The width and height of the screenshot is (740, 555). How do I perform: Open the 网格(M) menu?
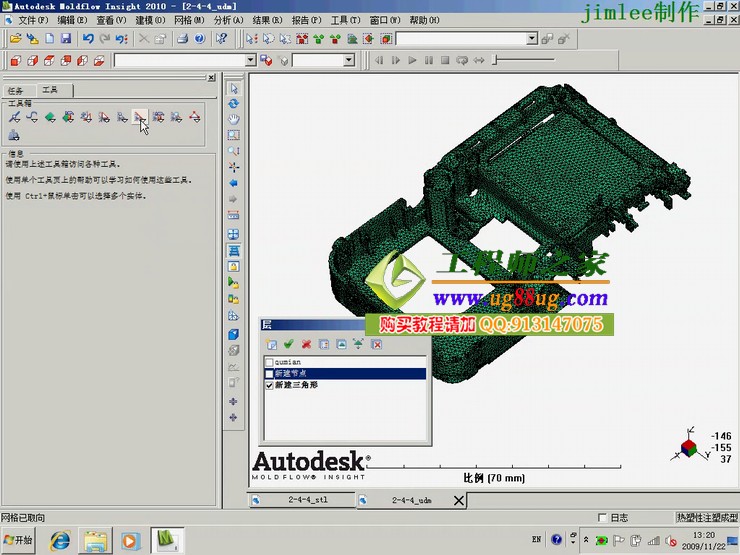click(x=189, y=20)
